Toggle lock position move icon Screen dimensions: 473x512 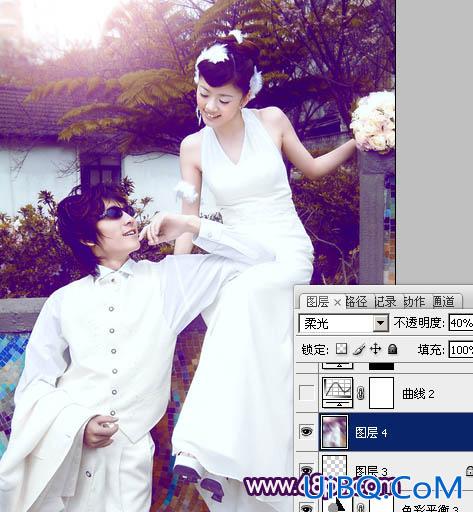click(x=375, y=349)
